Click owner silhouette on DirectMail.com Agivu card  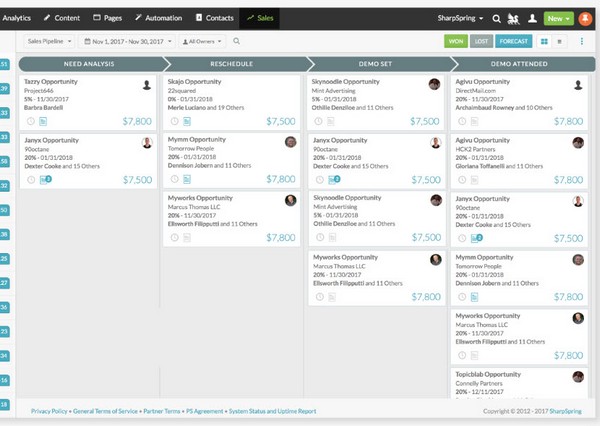click(x=578, y=85)
